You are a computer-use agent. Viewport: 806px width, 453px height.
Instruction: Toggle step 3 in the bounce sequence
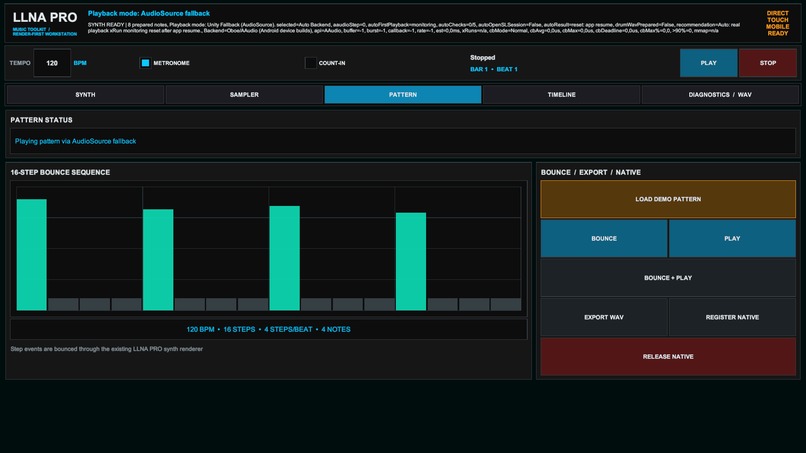tap(95, 304)
